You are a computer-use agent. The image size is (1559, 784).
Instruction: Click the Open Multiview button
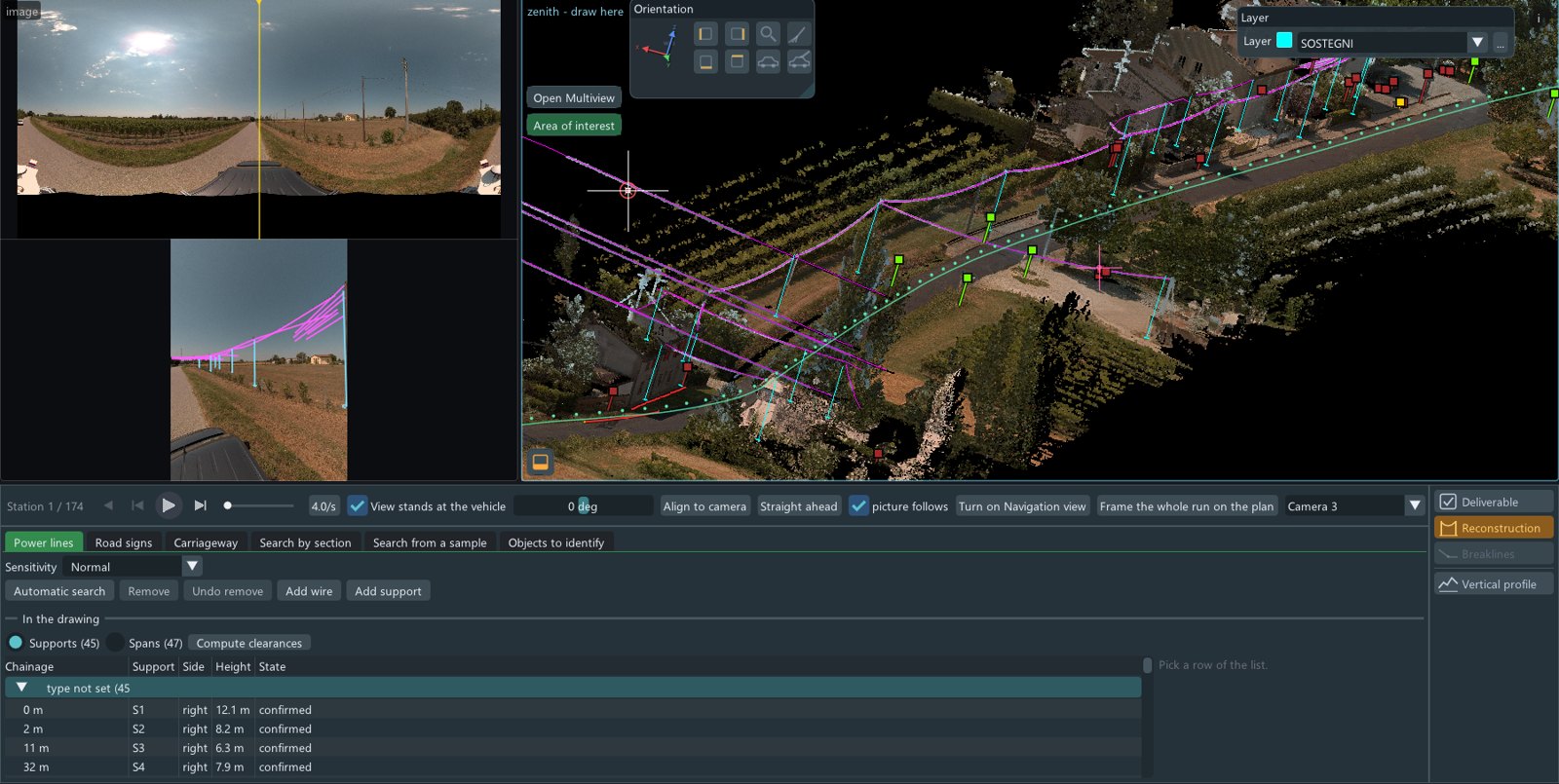tap(574, 97)
